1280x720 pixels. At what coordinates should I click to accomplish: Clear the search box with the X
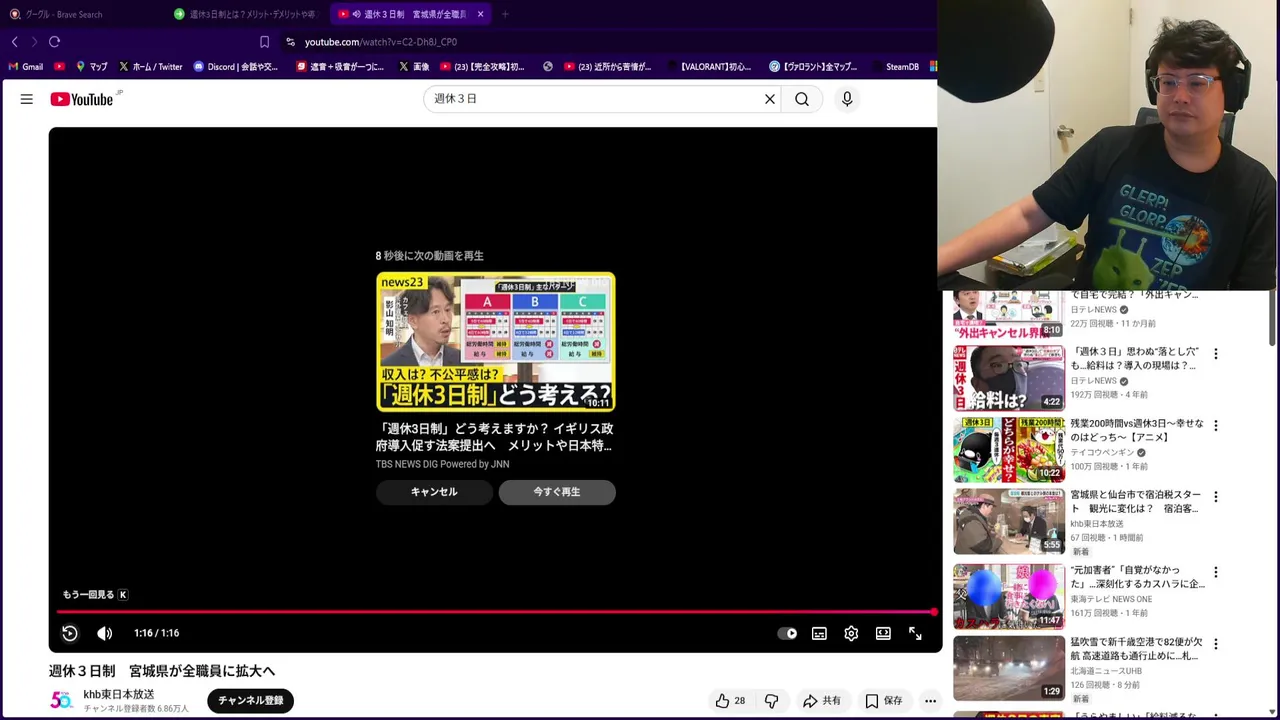point(770,99)
